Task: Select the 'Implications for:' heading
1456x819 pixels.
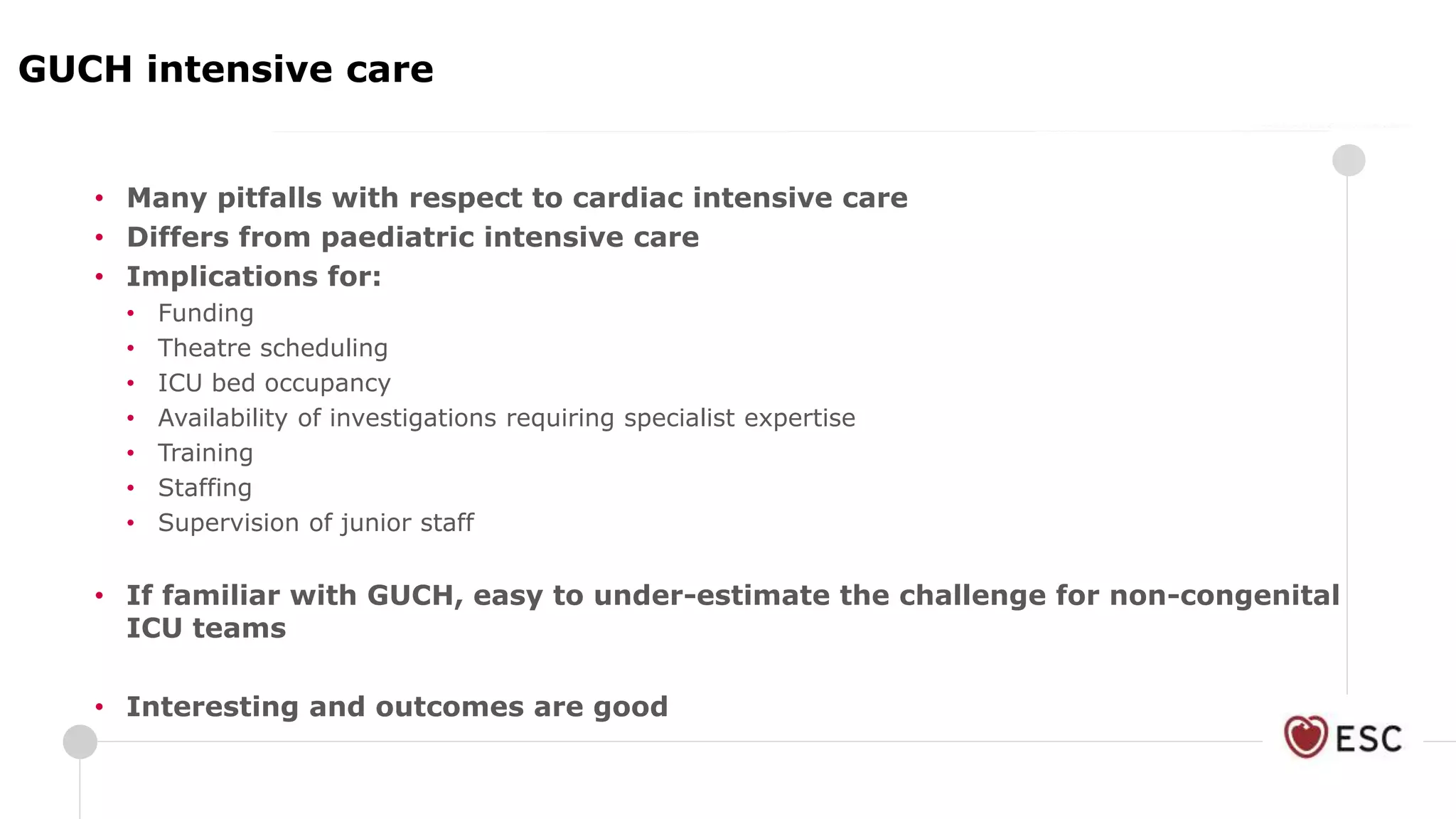Action: tap(254, 276)
